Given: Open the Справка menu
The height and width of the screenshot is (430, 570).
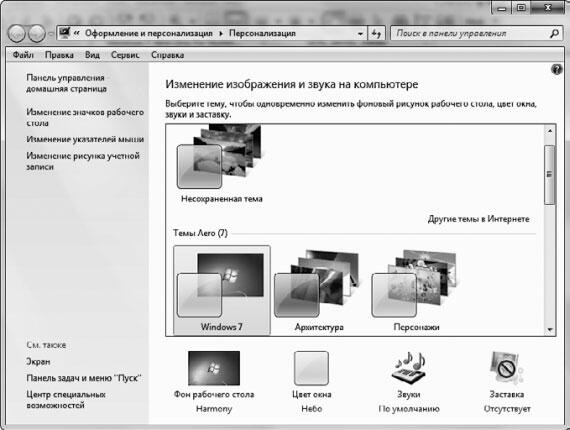Looking at the screenshot, I should 168,55.
